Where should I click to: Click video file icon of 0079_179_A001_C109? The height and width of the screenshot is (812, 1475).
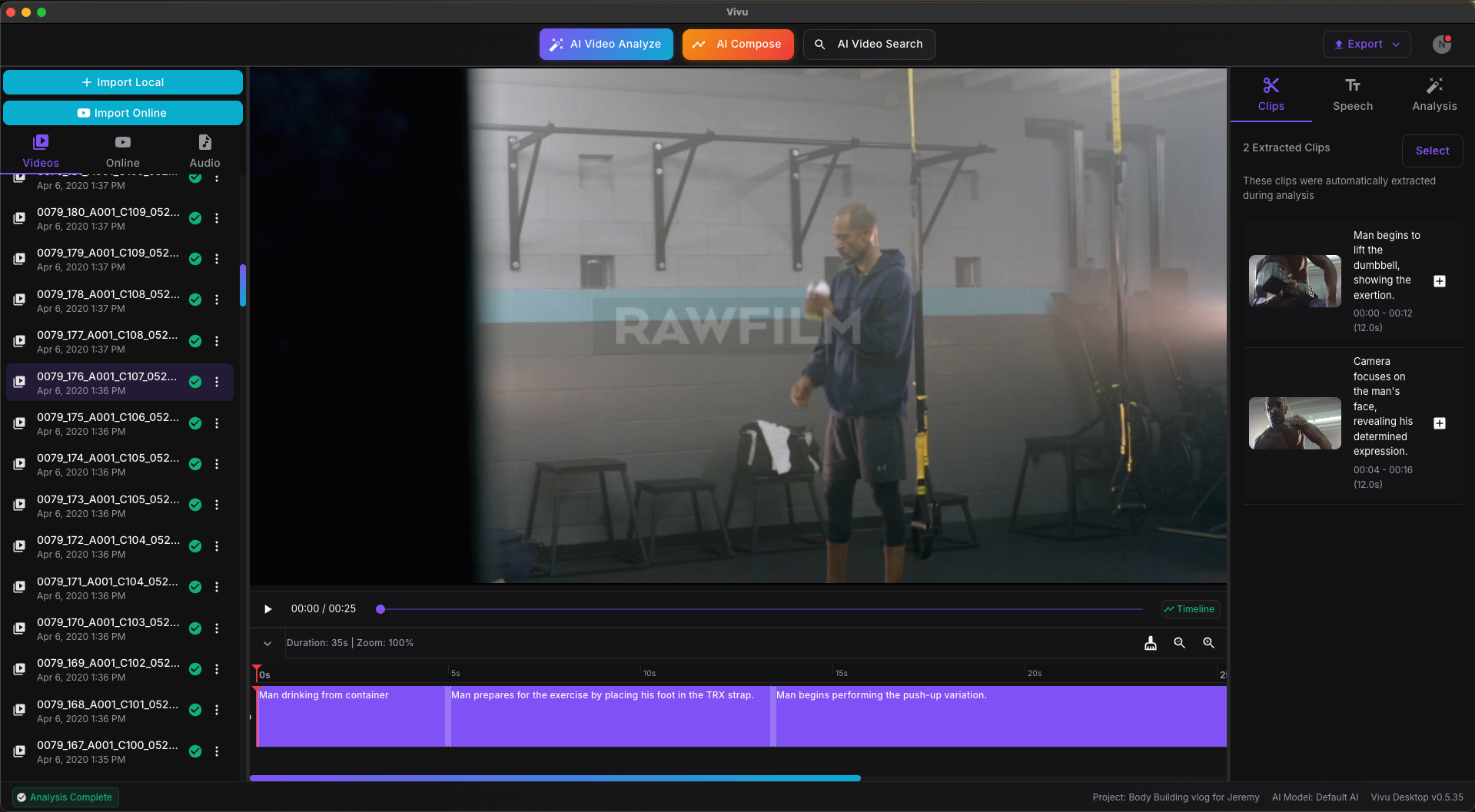(x=19, y=259)
